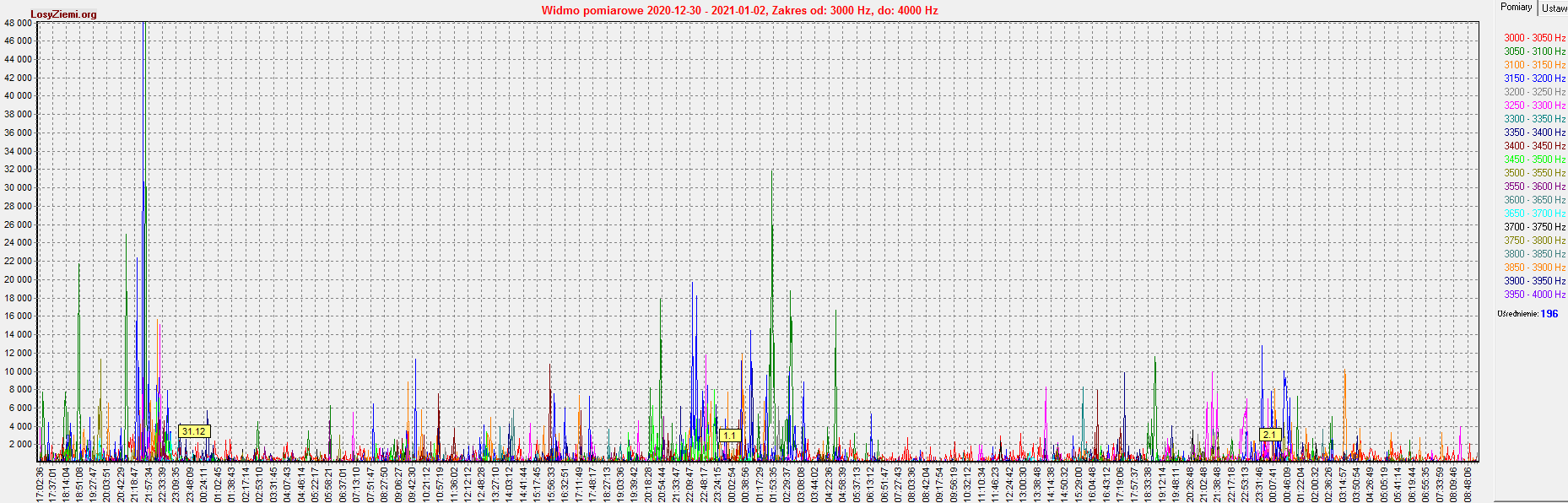The image size is (1568, 503).
Task: Toggle the 3250 - 3300 Hz magenta series
Action: tap(1534, 105)
